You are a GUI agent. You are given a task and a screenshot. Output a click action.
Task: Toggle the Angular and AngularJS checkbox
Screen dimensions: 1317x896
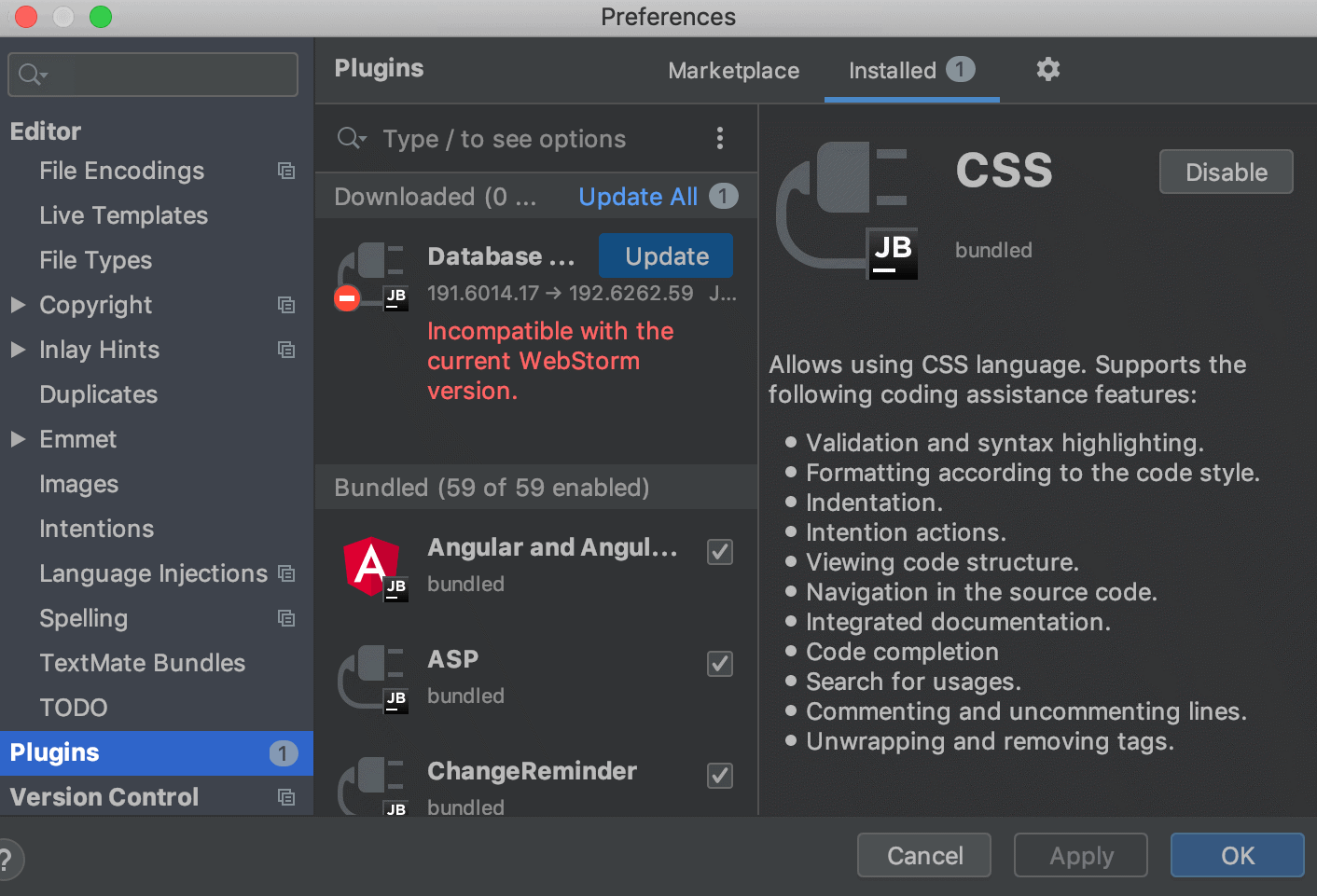pos(719,552)
